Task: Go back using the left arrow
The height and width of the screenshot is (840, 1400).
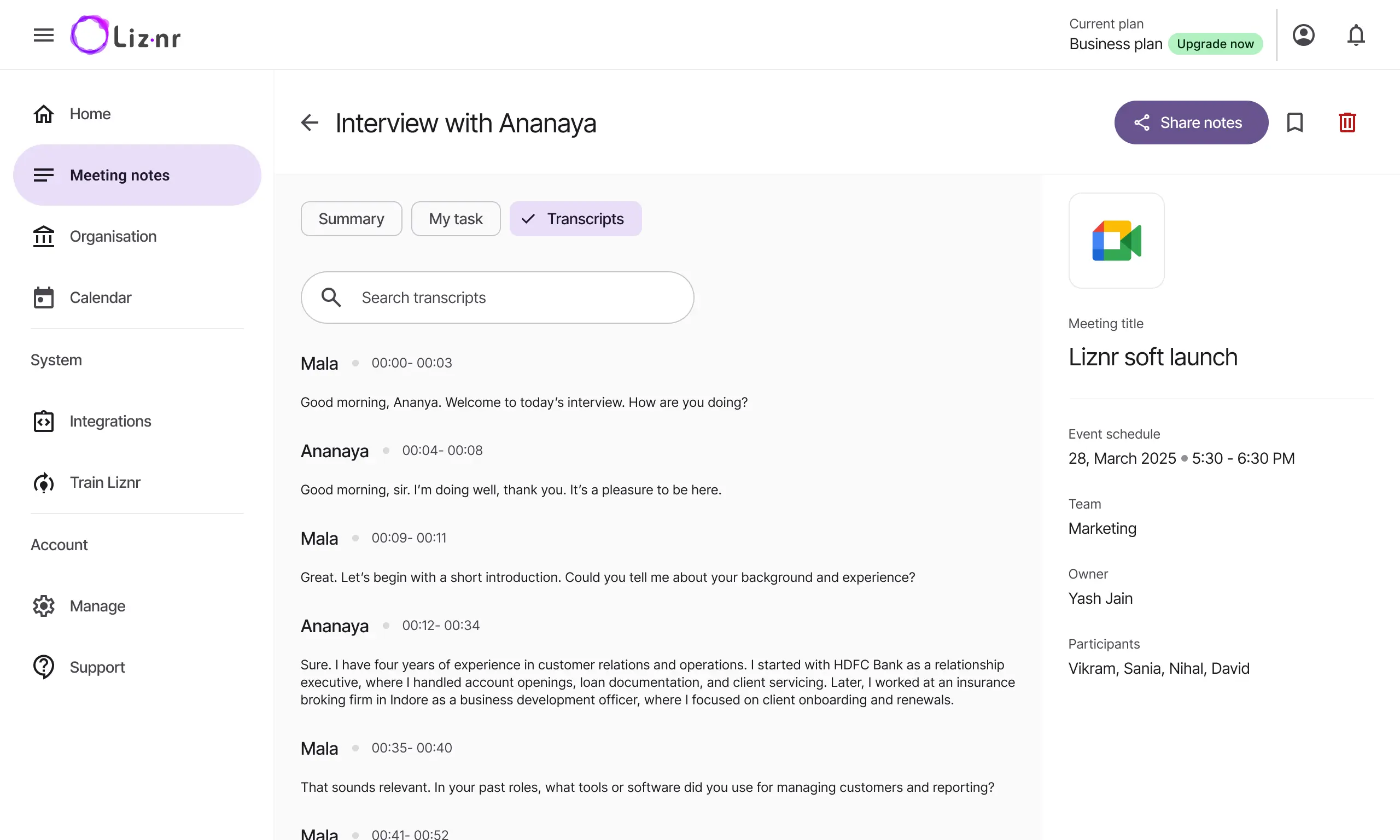Action: pyautogui.click(x=310, y=123)
